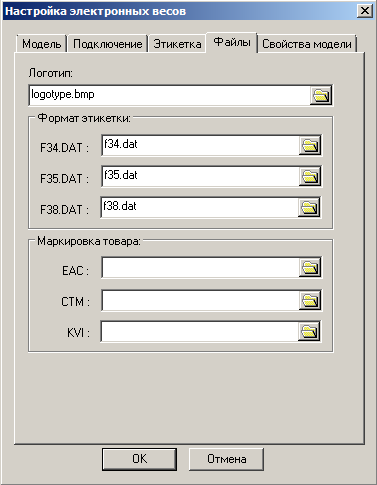Screen dimensions: 377x485
Task: Go to the Этикетка tab
Action: (x=177, y=44)
